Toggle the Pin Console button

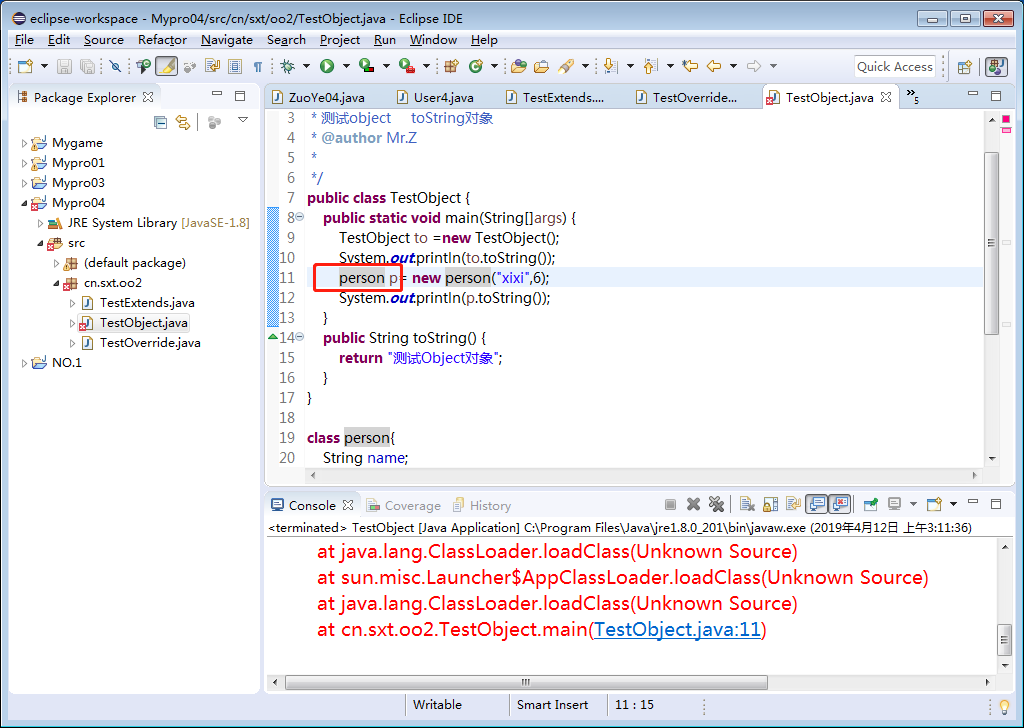871,505
